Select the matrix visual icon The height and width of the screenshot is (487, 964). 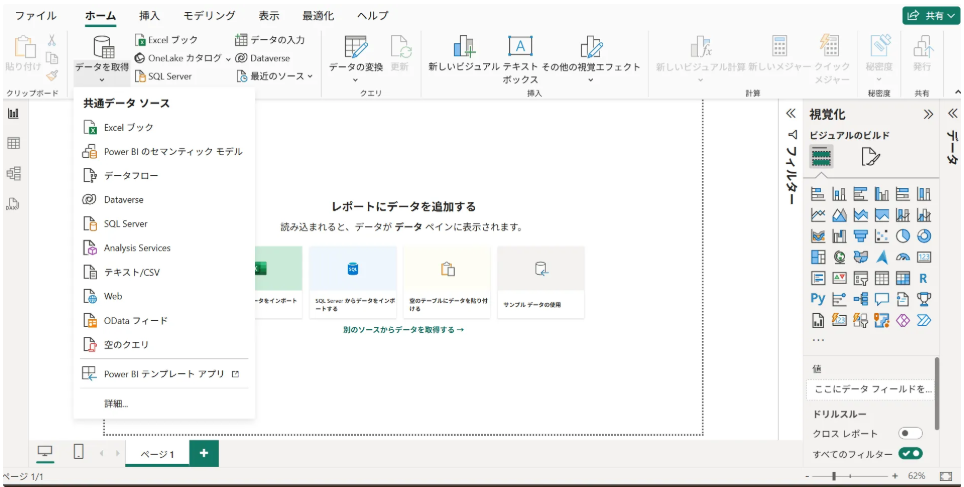click(x=903, y=279)
